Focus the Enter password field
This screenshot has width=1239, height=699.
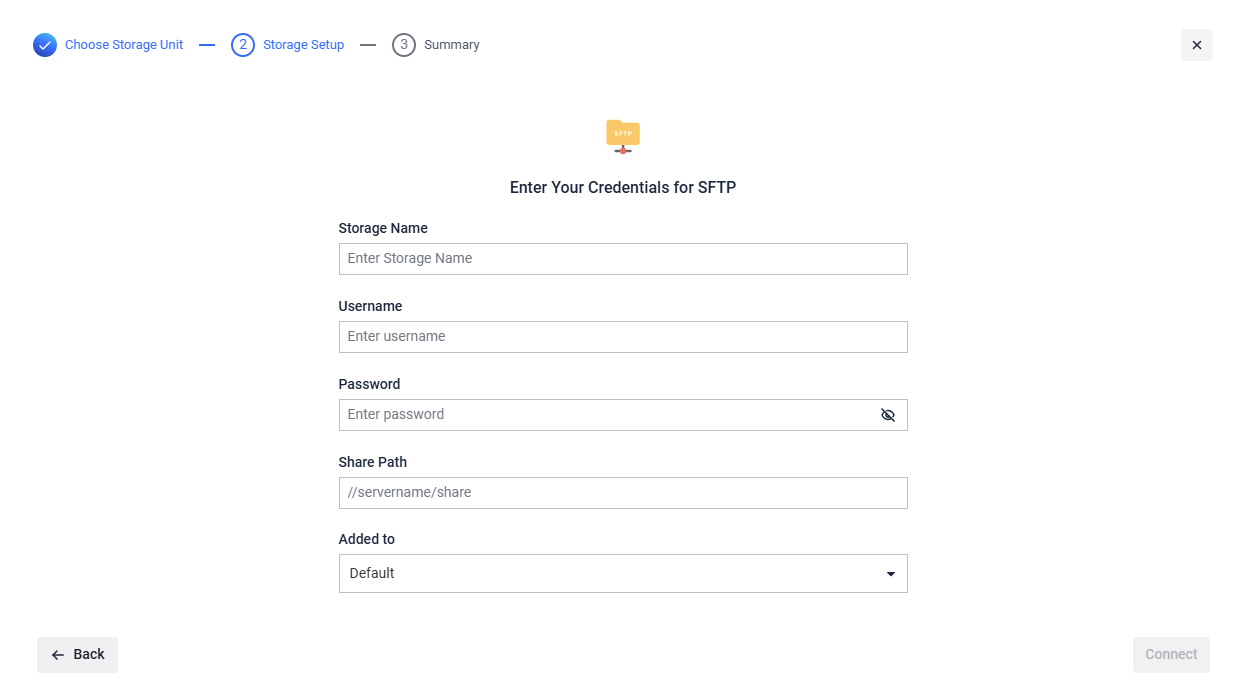[605, 415]
